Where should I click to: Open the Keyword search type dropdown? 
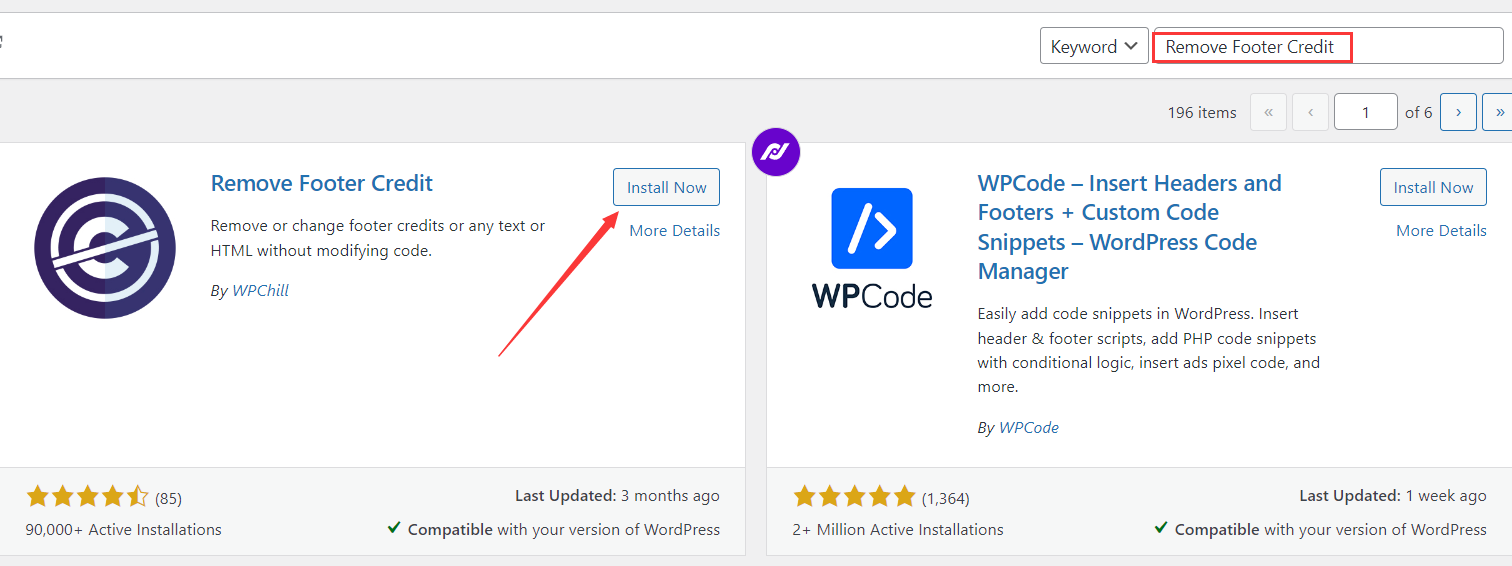pyautogui.click(x=1094, y=46)
